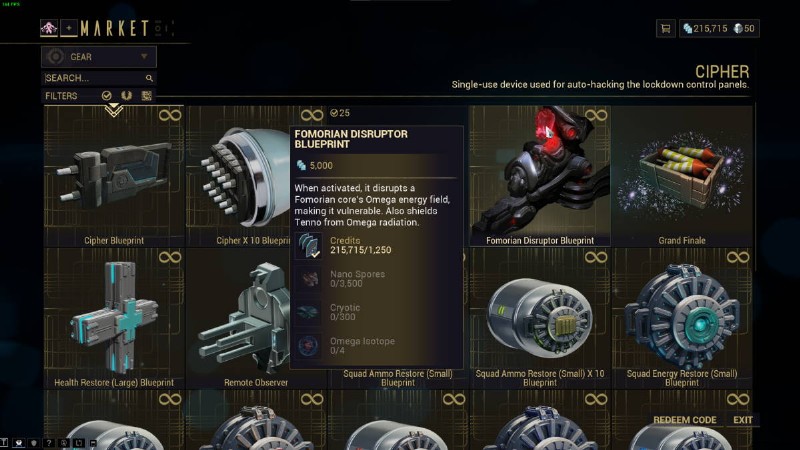
Task: Toggle the grid pattern filter
Action: (146, 95)
